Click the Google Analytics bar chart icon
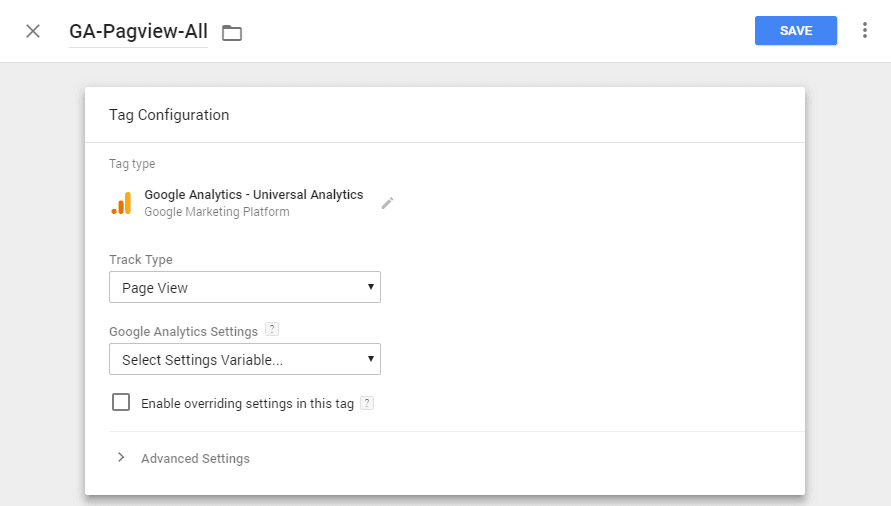Image resolution: width=891 pixels, height=506 pixels. (122, 204)
